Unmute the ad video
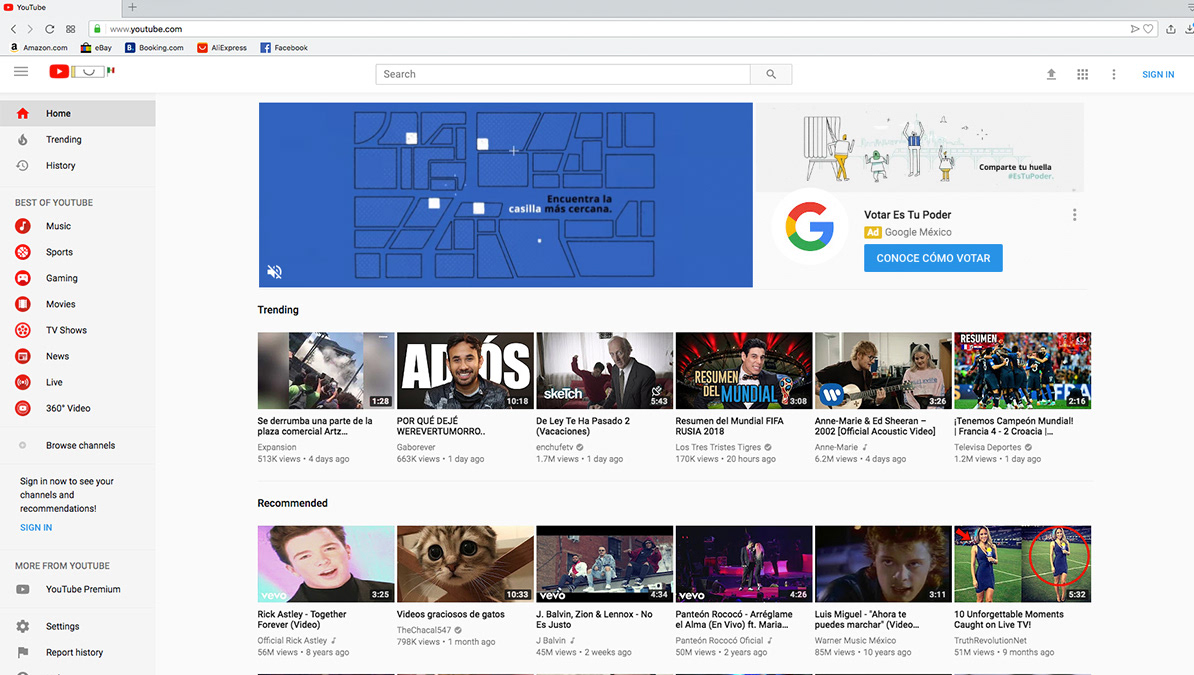 click(275, 271)
